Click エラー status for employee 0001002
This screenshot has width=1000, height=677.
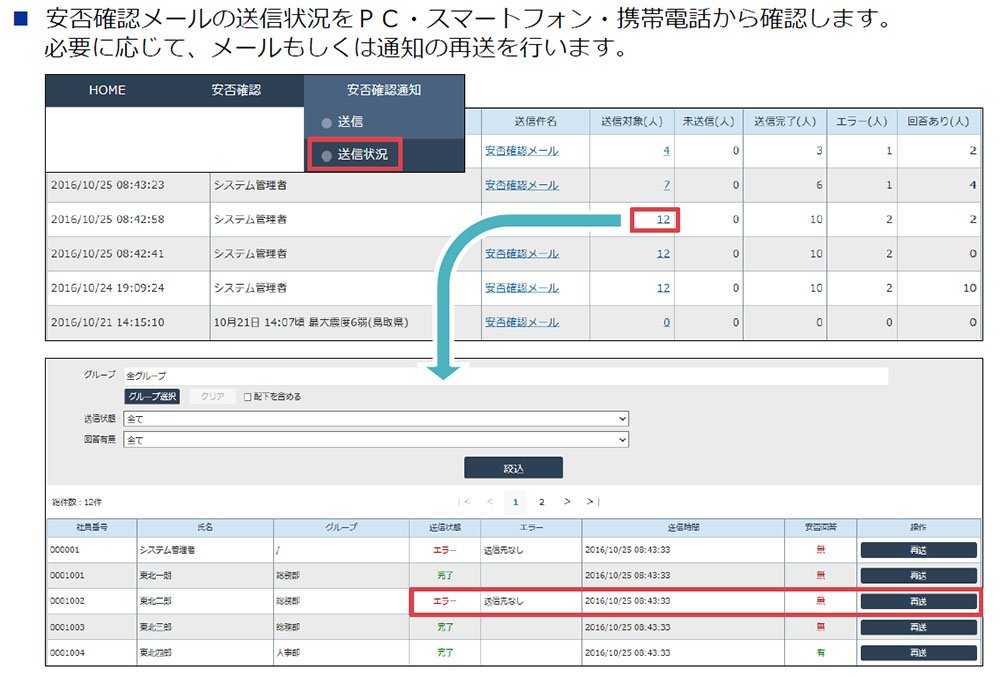point(445,601)
